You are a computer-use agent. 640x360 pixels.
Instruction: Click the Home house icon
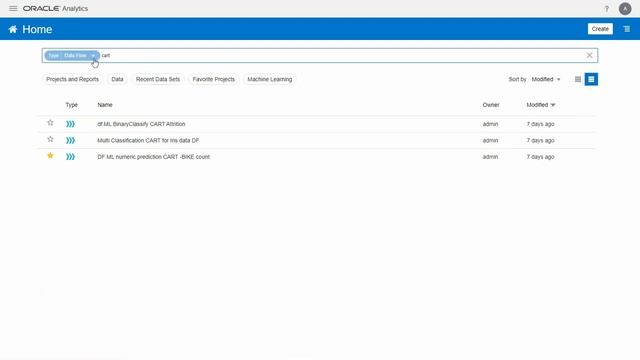[x=13, y=29]
